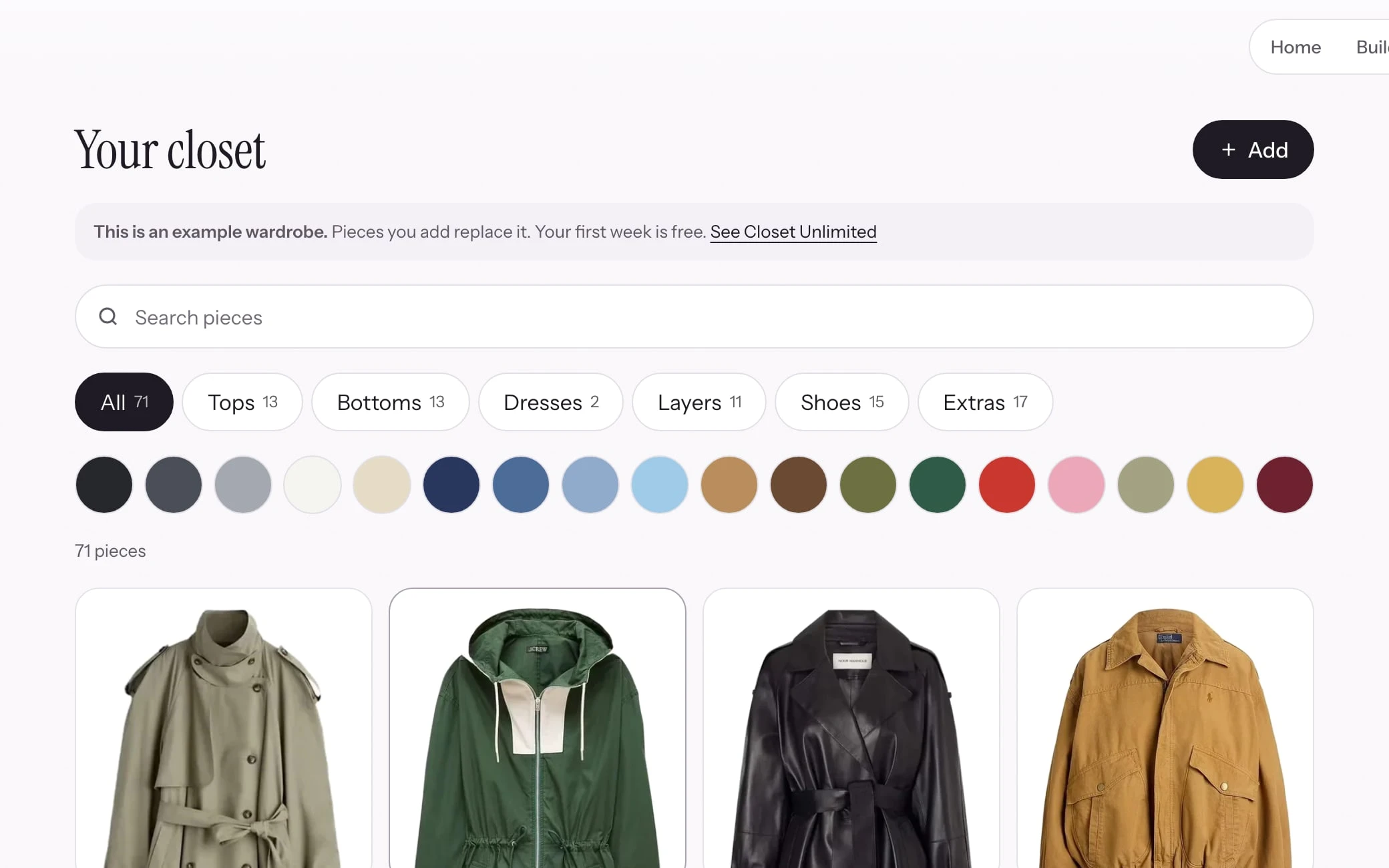Choose the light gray swatch
The height and width of the screenshot is (868, 1389).
[243, 485]
